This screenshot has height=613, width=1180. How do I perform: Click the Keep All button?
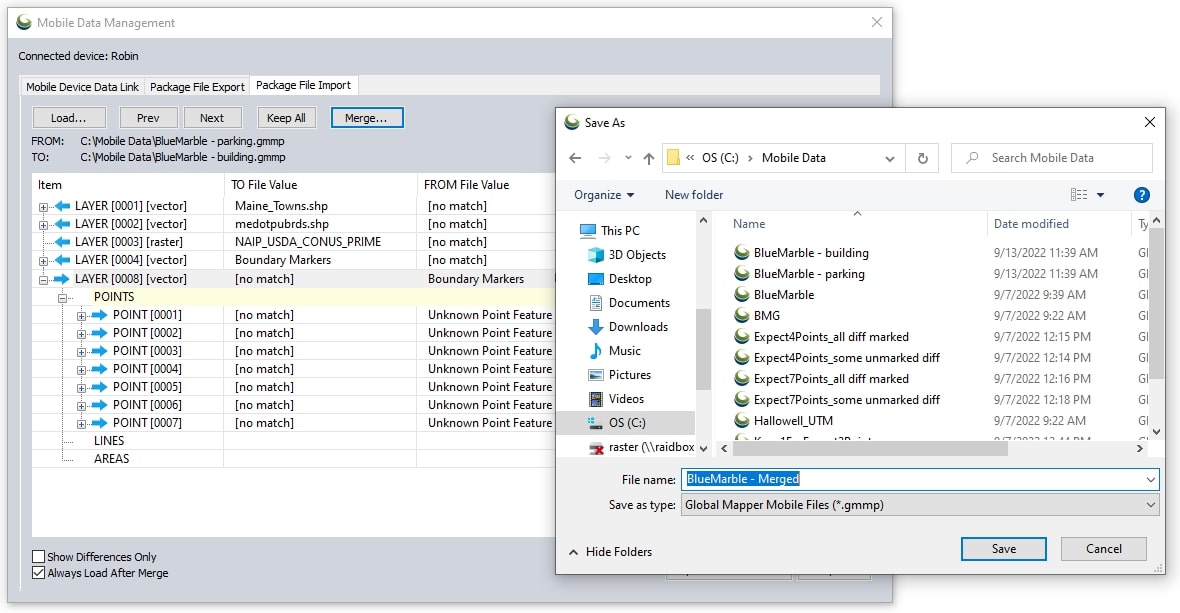(286, 118)
